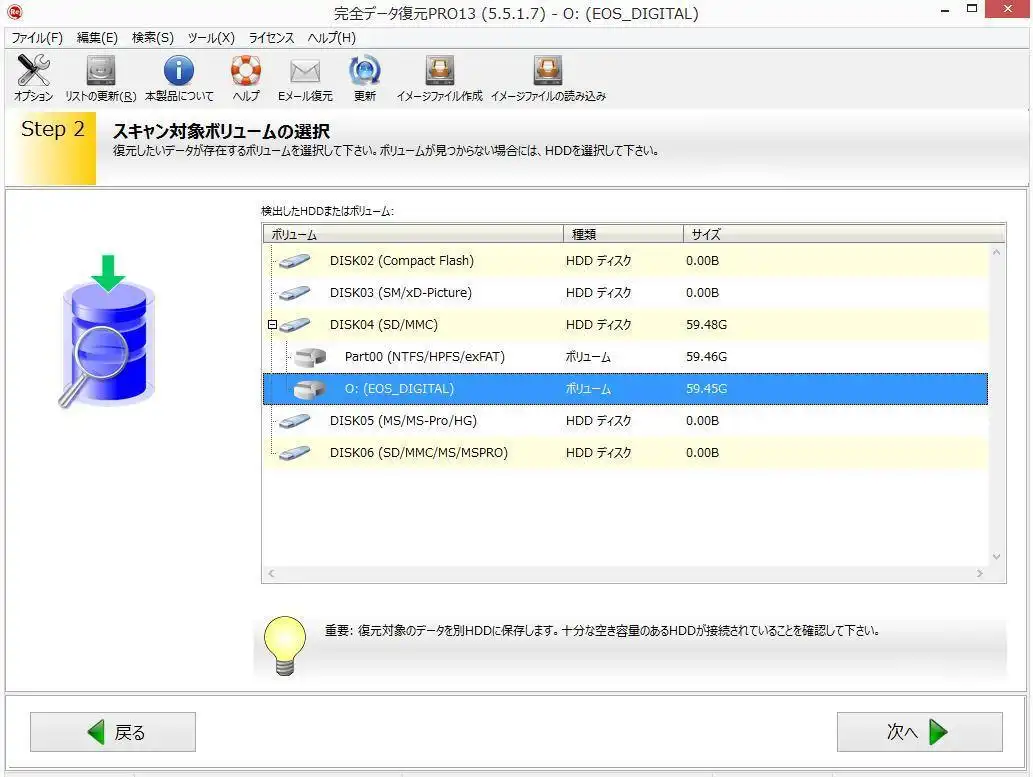Click the ヘルプ lifebuoy icon
Image resolution: width=1033 pixels, height=777 pixels.
[x=245, y=73]
